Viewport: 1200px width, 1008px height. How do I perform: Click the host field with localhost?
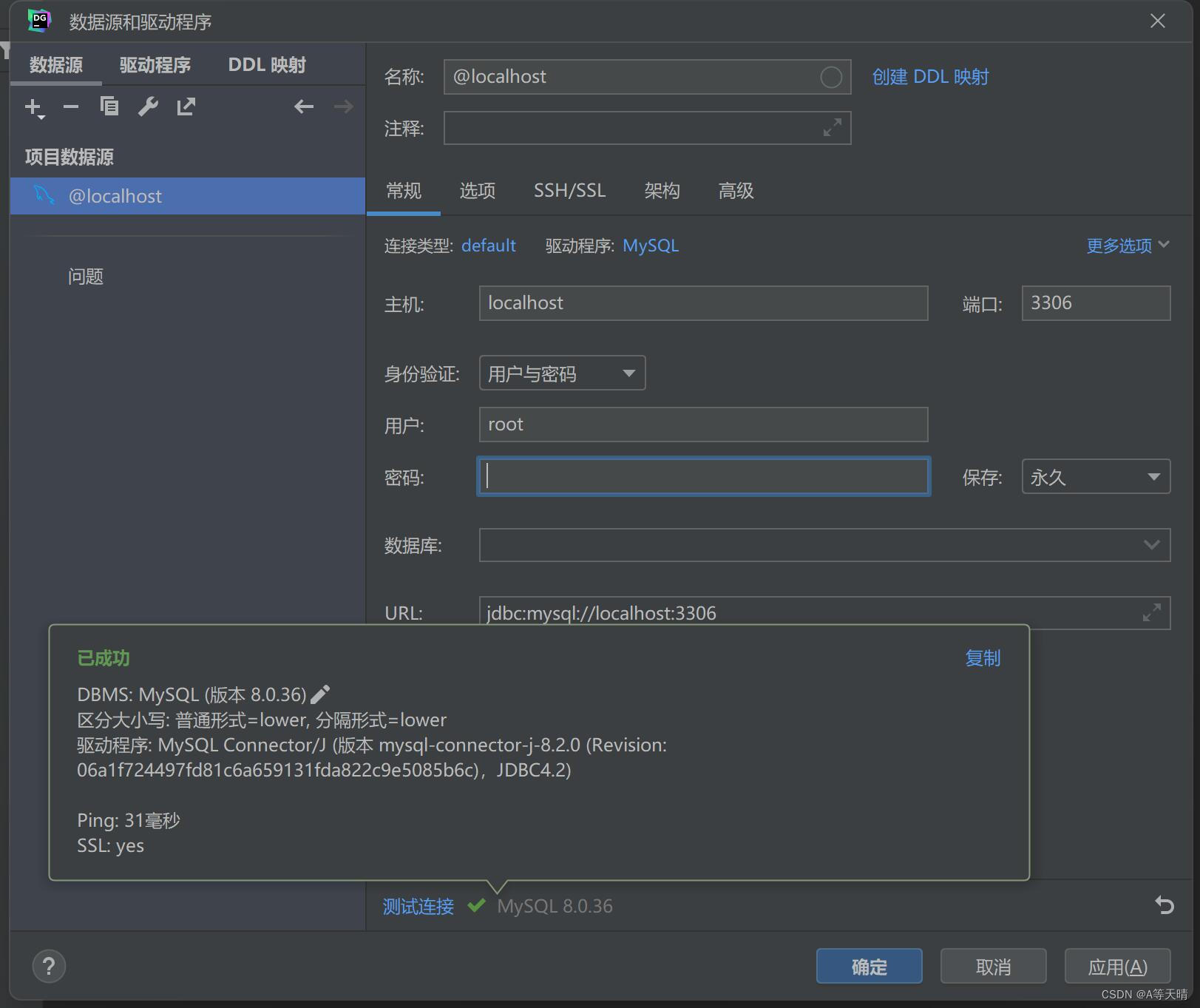point(703,303)
